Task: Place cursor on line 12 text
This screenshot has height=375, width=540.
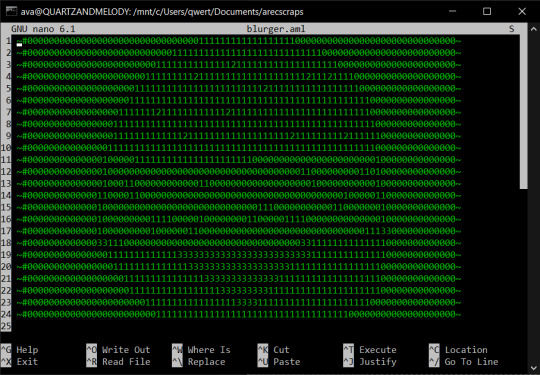Action: pyautogui.click(x=239, y=171)
